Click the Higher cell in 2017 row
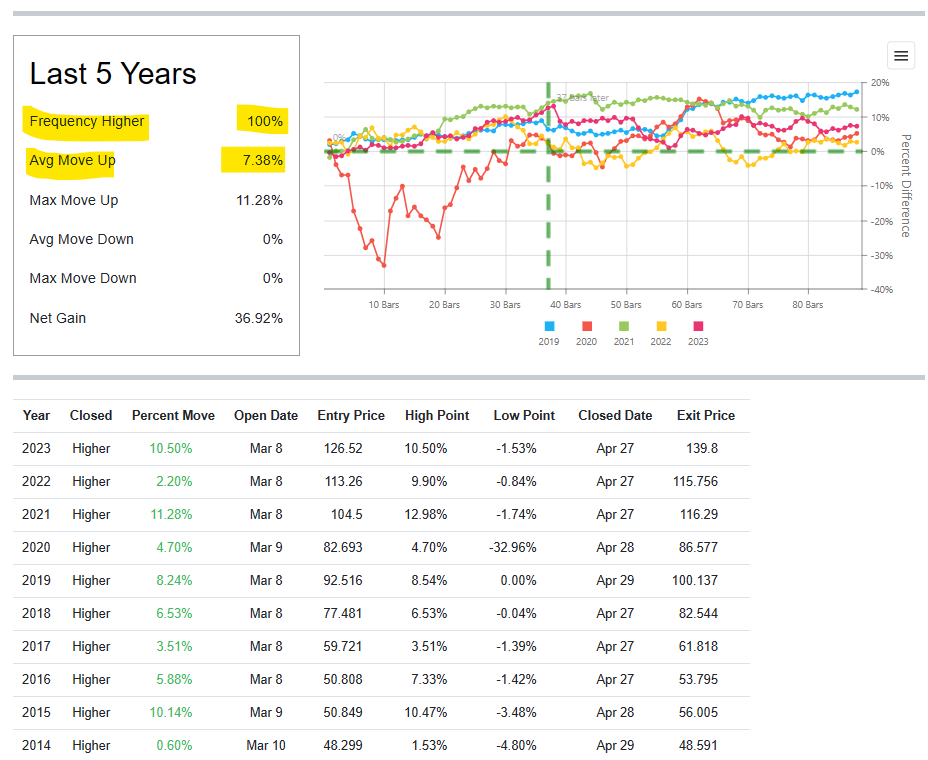This screenshot has width=928, height=760. click(x=91, y=646)
